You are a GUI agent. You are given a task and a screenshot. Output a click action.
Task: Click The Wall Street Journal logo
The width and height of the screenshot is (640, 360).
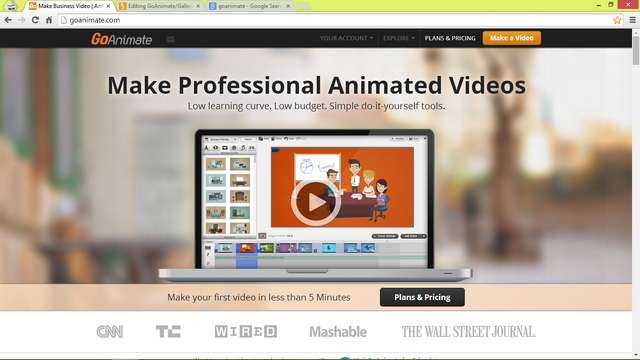pyautogui.click(x=469, y=331)
